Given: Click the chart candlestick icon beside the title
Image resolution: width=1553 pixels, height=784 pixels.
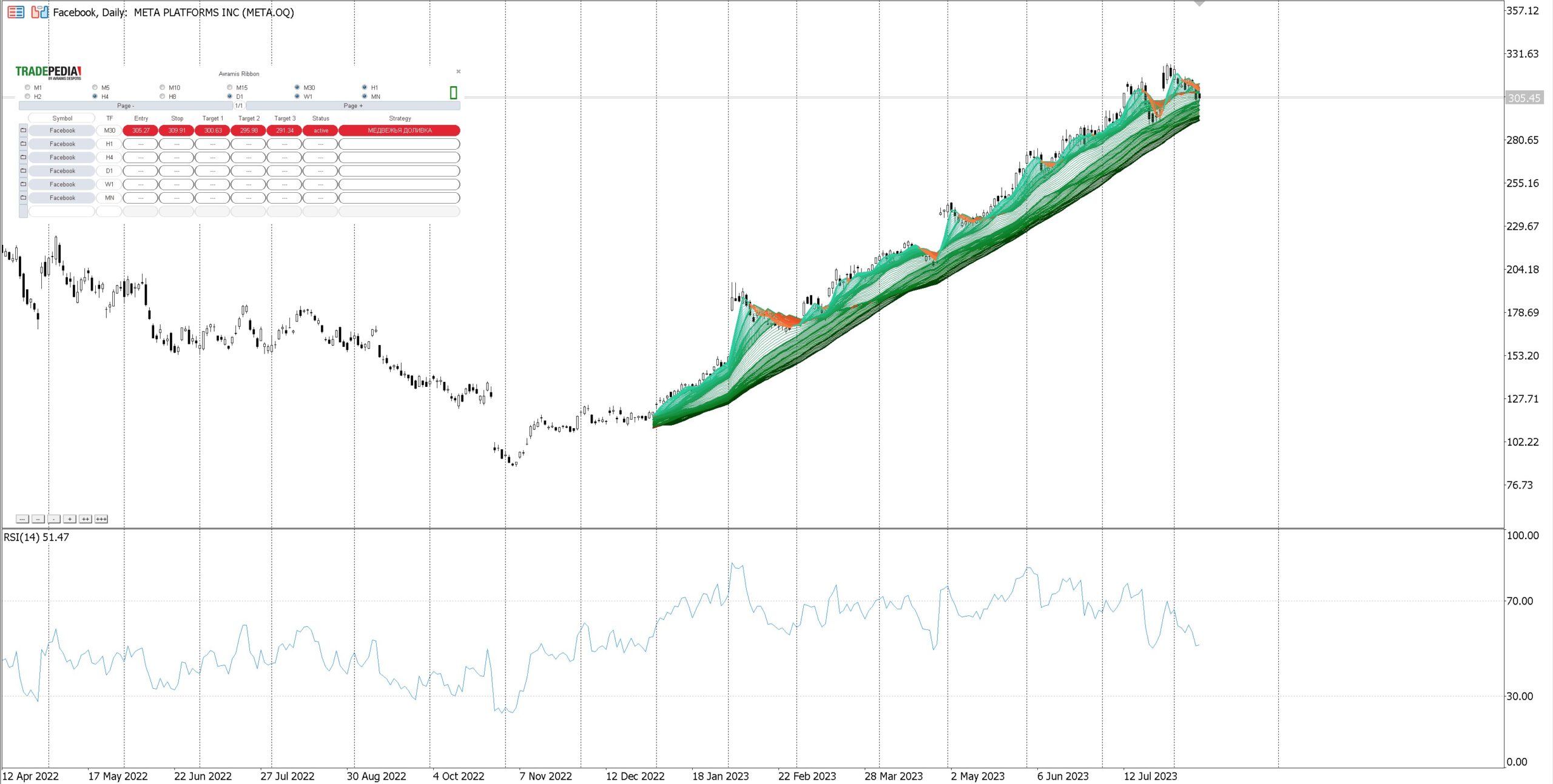Looking at the screenshot, I should 40,12.
